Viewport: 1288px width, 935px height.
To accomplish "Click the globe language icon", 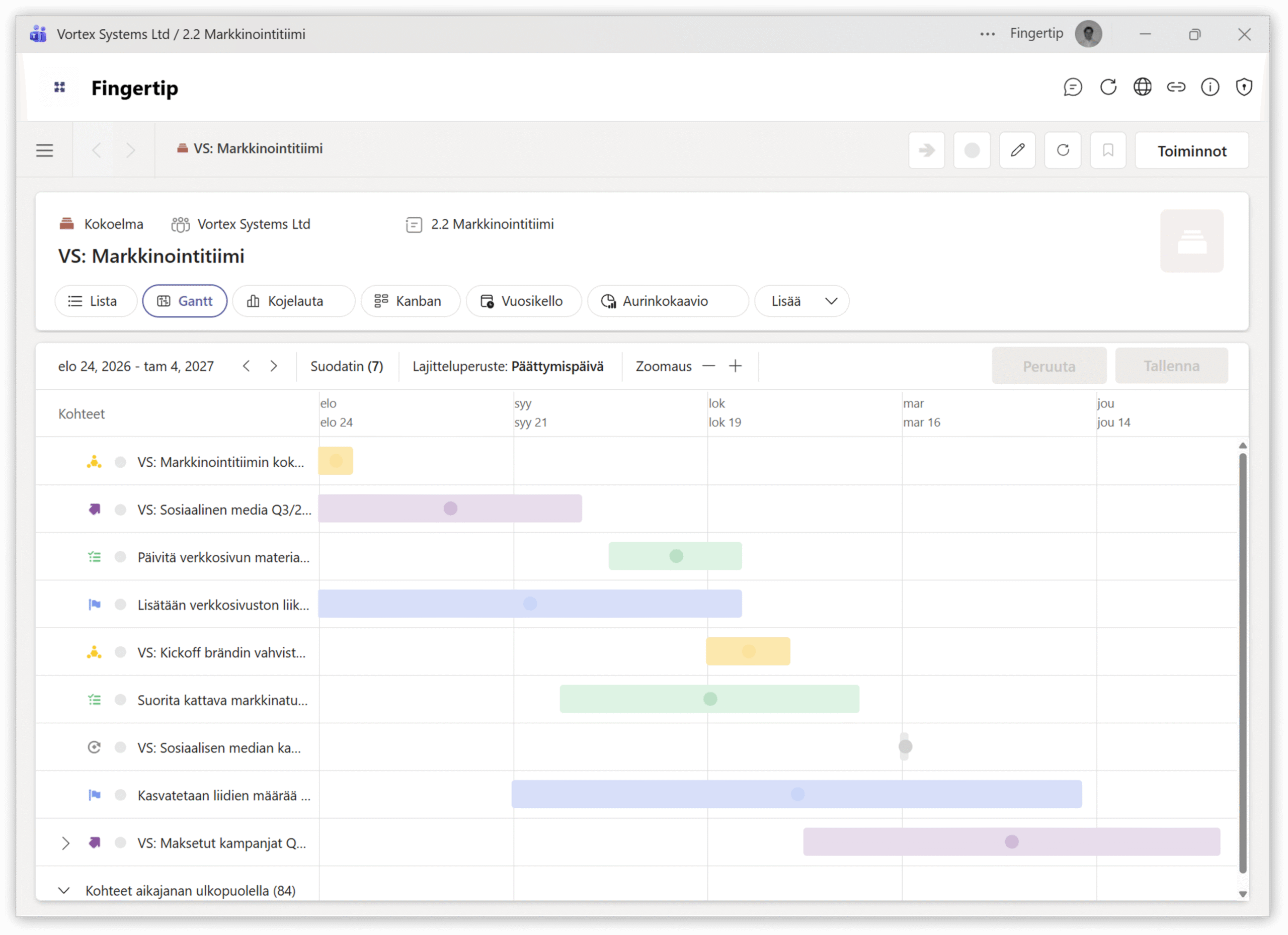I will tap(1142, 88).
